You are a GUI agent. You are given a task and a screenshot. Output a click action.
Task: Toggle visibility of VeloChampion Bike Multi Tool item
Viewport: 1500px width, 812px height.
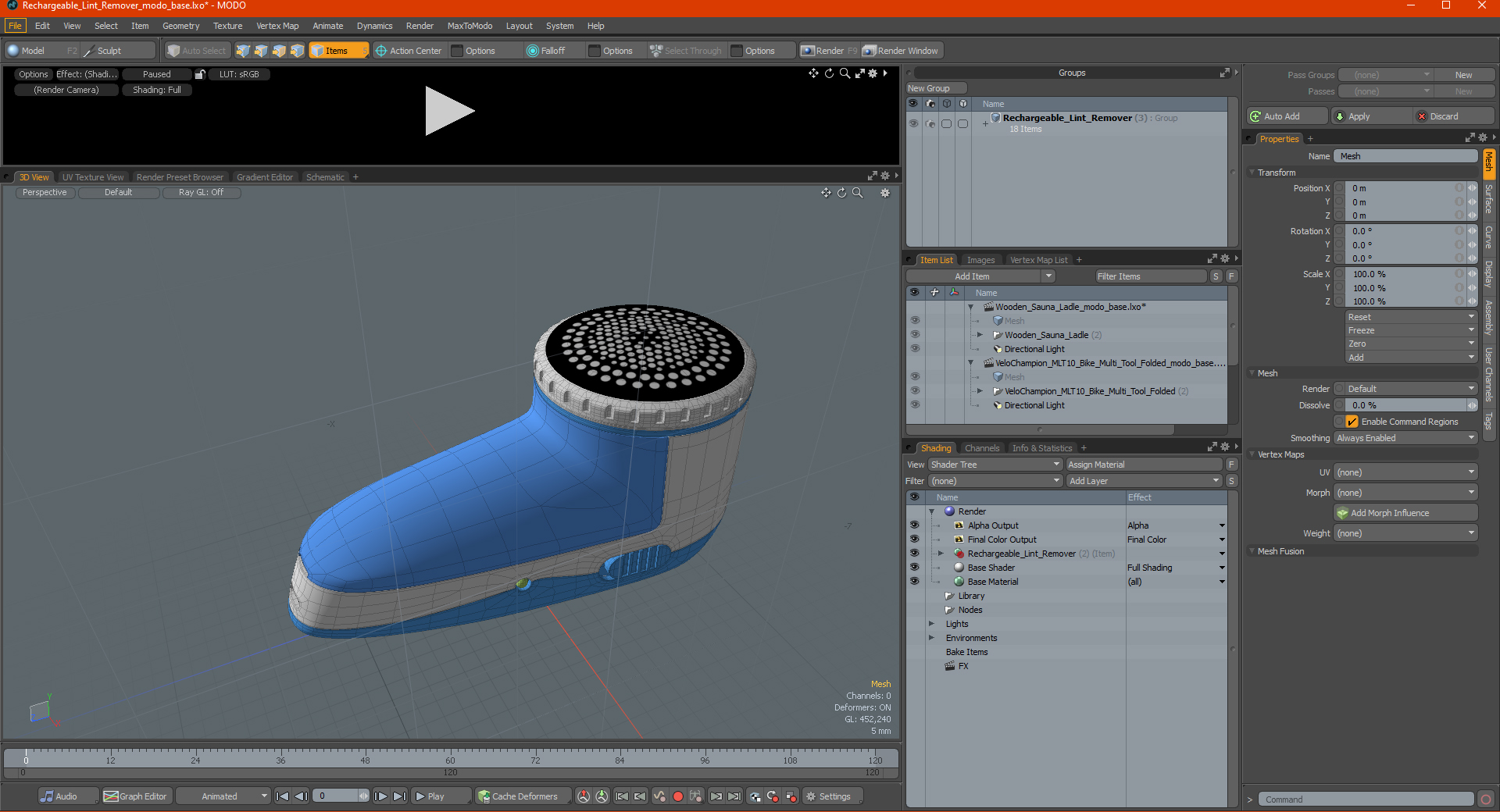[x=914, y=391]
